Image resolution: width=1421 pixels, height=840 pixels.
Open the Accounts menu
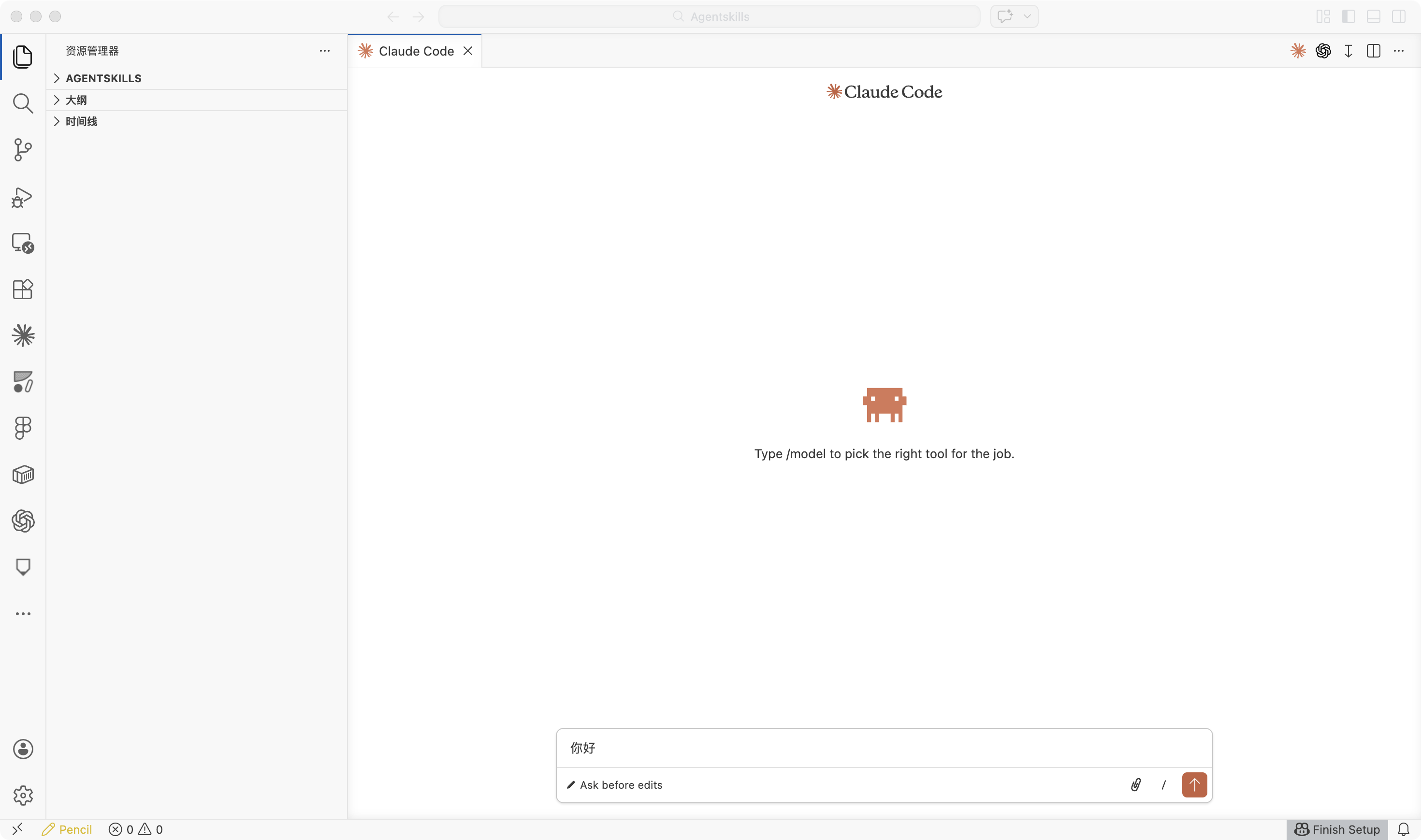pyautogui.click(x=23, y=749)
